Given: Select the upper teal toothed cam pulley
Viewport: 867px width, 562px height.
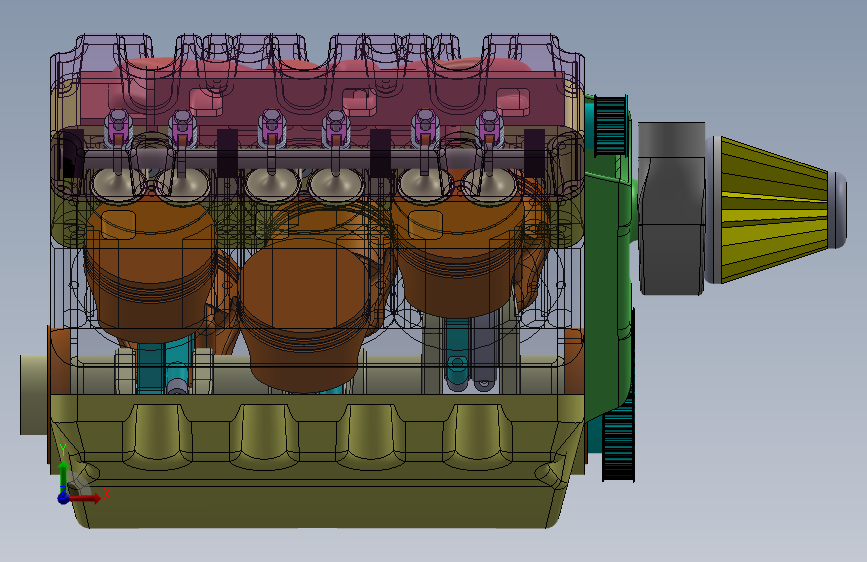Looking at the screenshot, I should (610, 126).
